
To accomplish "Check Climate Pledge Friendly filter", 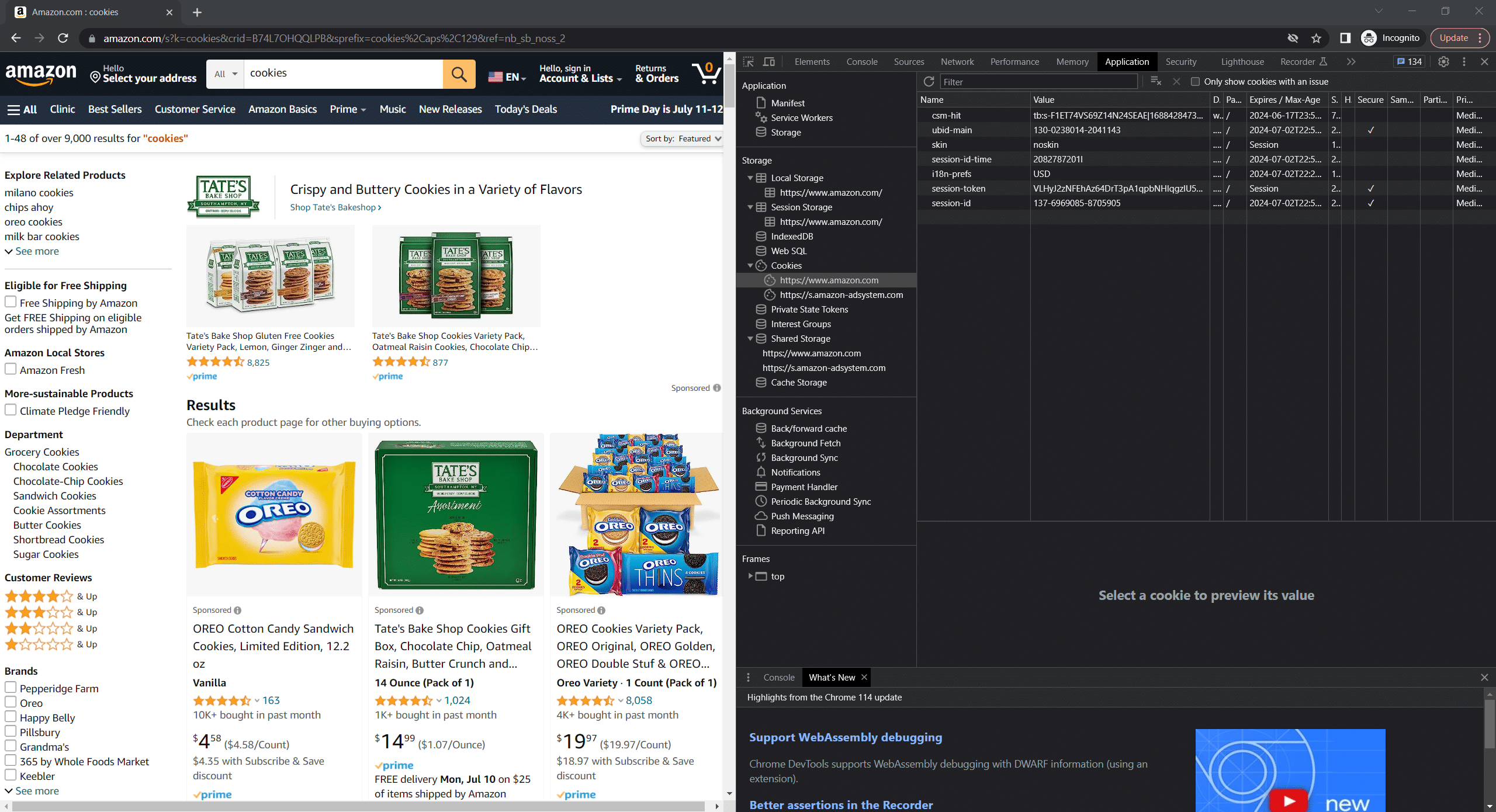I will [11, 411].
